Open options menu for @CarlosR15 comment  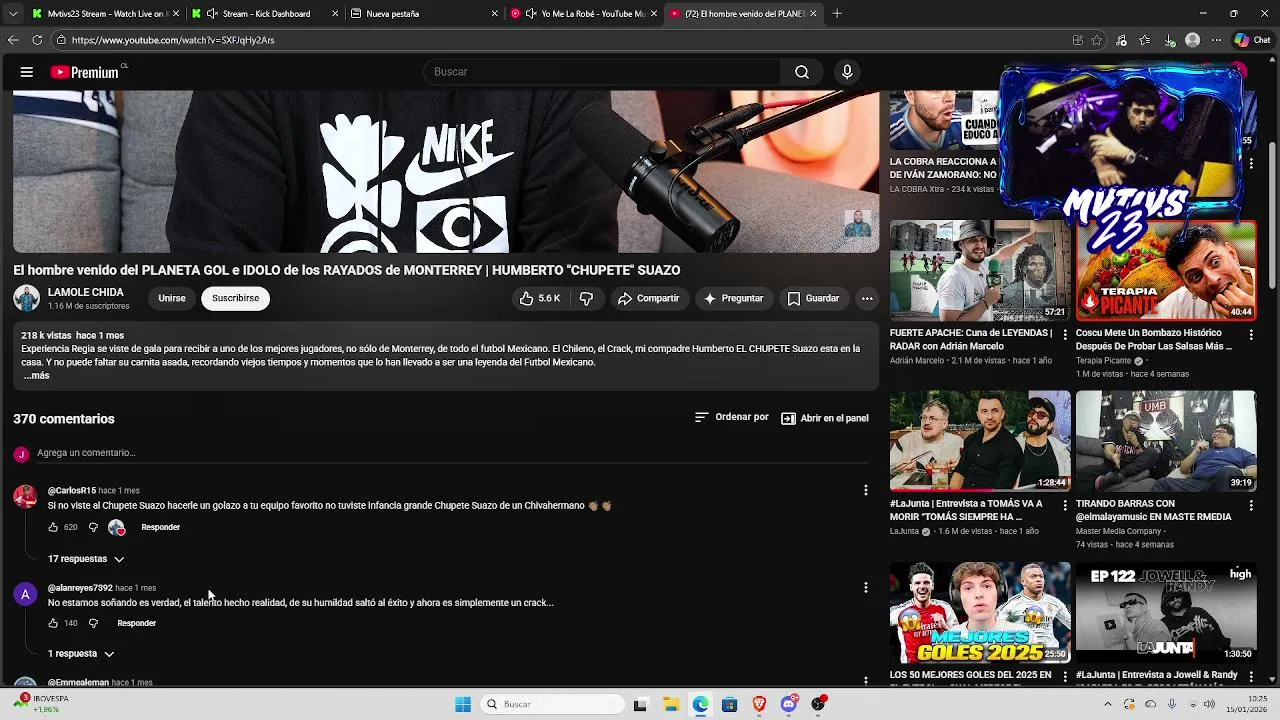866,490
